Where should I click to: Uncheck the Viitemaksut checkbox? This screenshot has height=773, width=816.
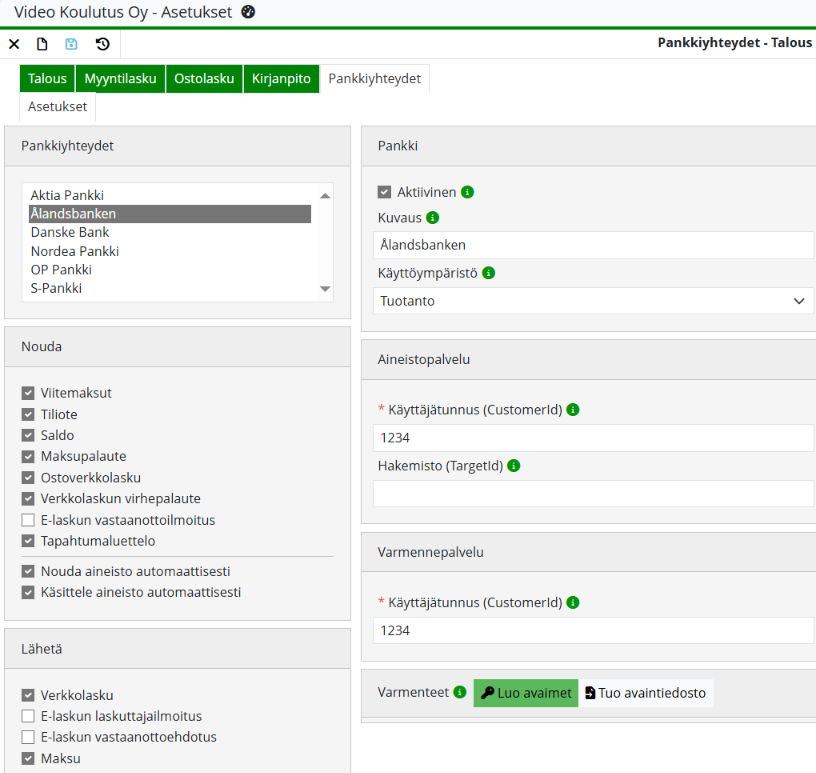coord(28,393)
